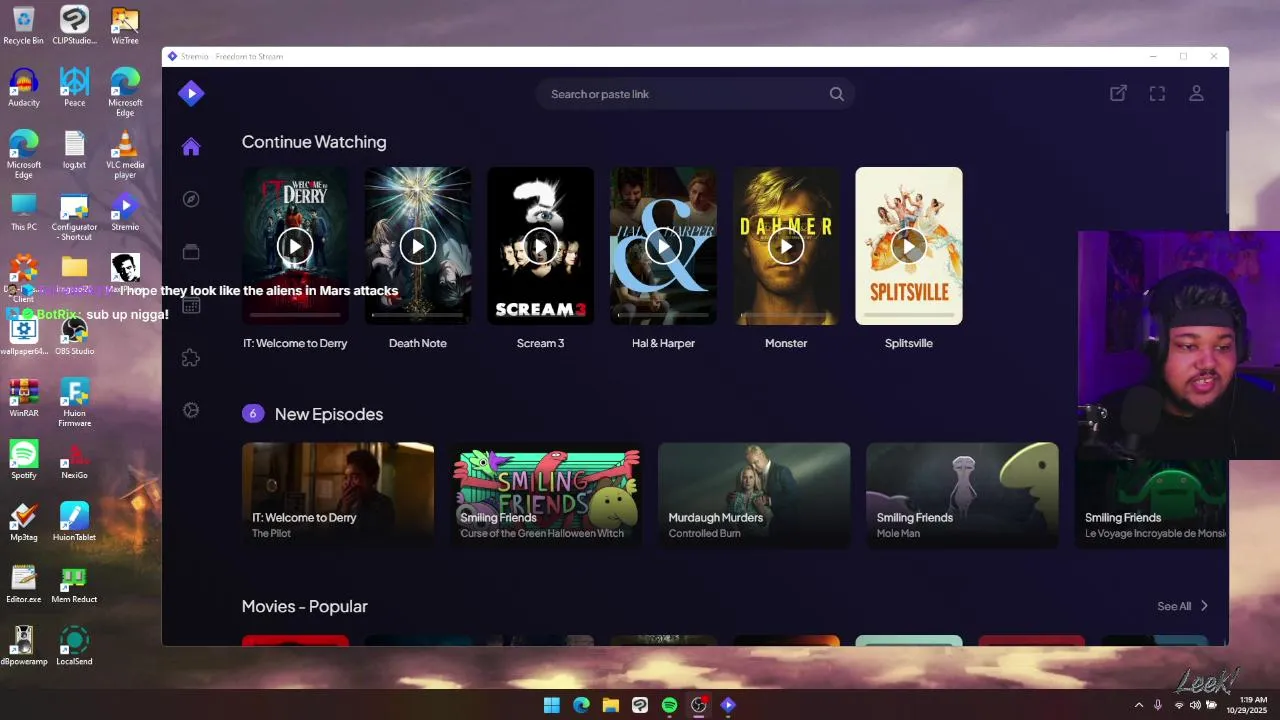
Task: Open the Board home icon in Stremio sidebar
Action: 191,147
